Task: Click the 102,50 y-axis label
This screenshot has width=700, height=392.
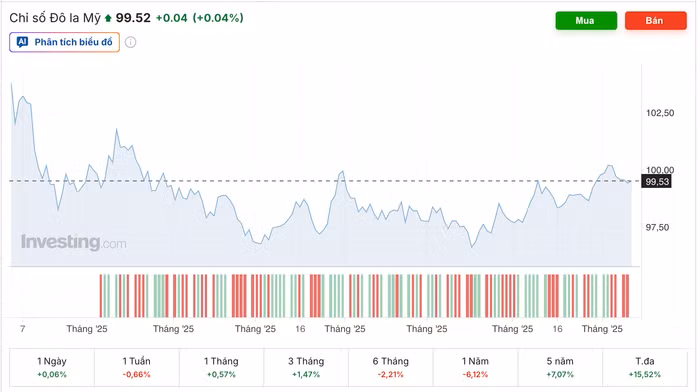Action: (x=660, y=113)
